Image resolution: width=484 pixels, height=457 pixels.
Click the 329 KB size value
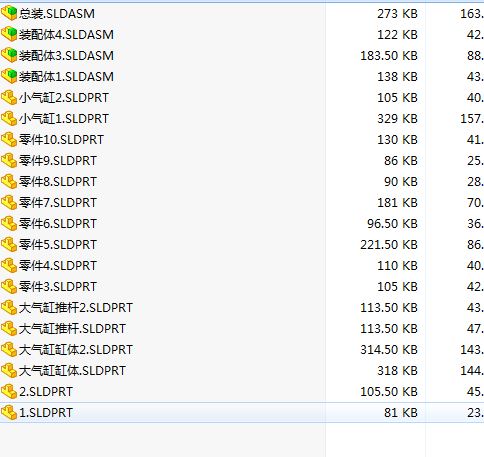click(x=397, y=119)
